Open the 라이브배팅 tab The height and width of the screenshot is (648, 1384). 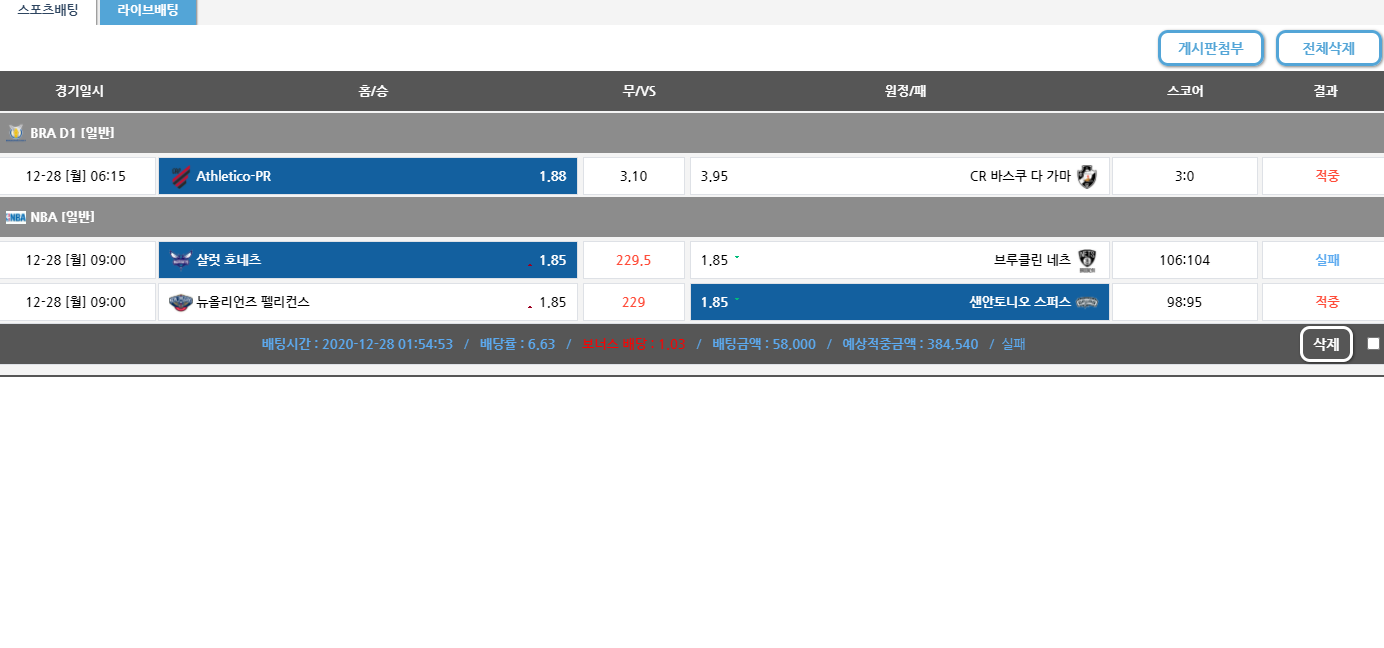(x=148, y=11)
